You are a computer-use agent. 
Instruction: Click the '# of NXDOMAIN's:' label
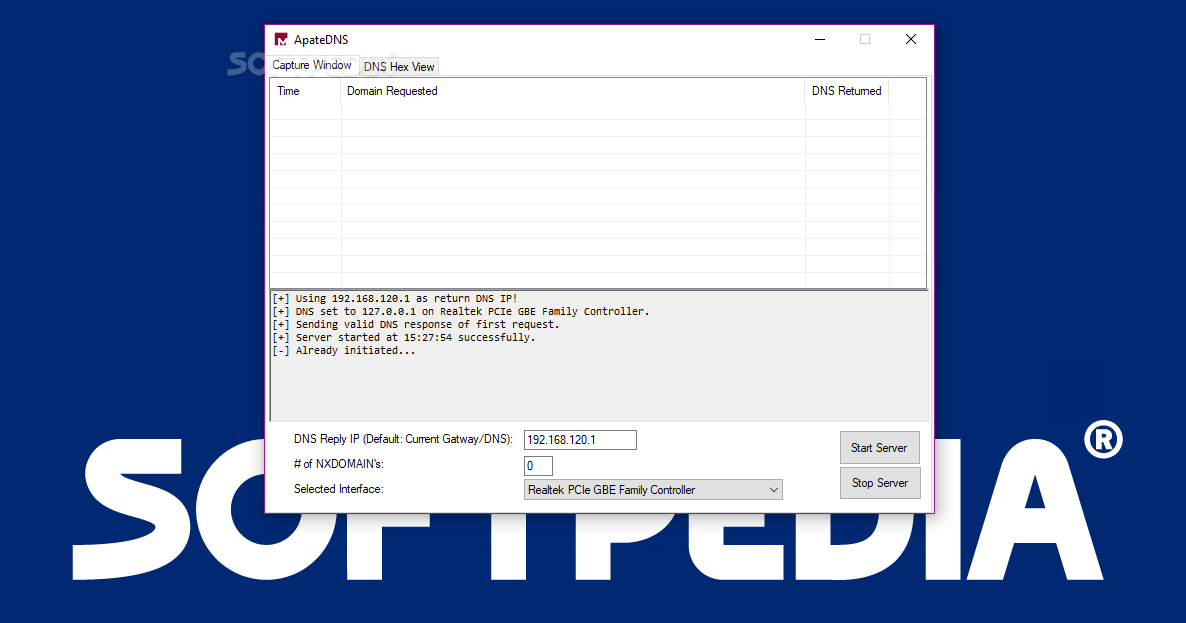[339, 464]
